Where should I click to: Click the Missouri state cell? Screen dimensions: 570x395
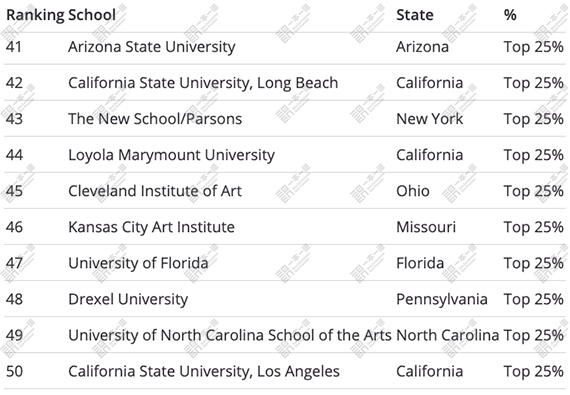point(426,227)
